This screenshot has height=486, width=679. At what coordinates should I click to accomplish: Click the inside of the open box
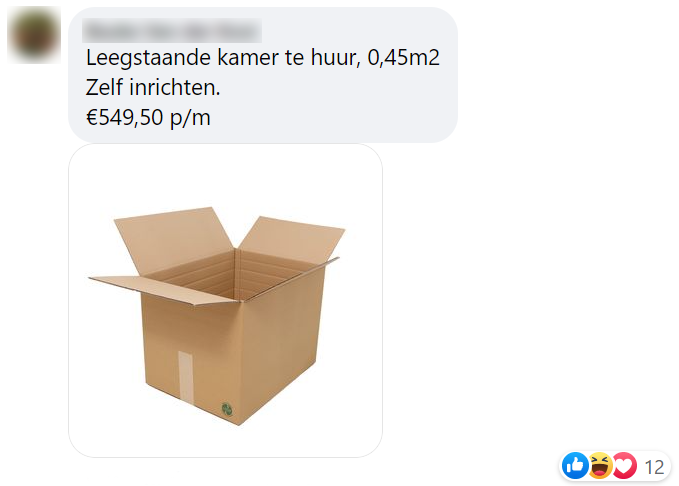(x=234, y=275)
